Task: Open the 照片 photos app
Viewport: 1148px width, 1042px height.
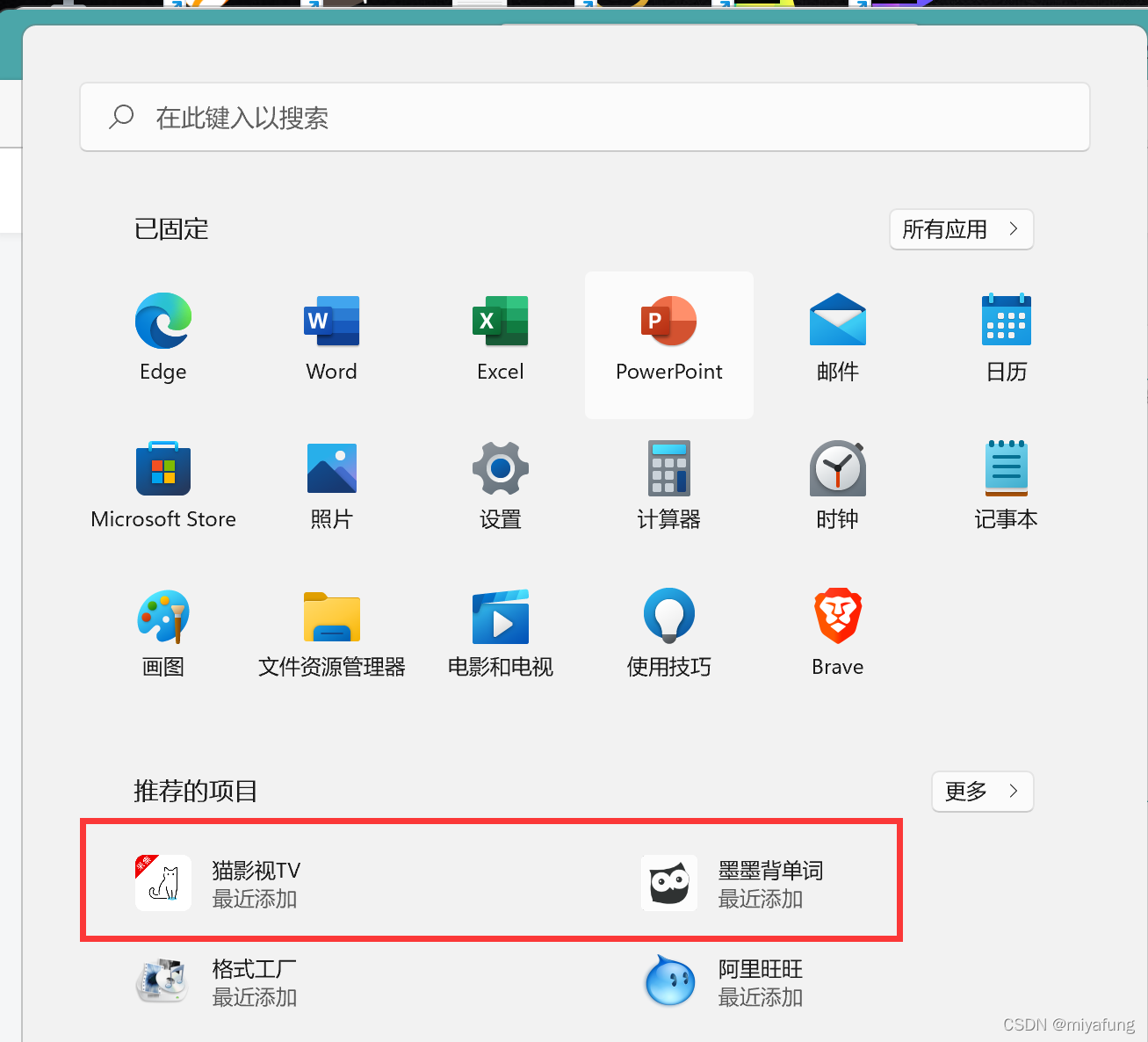Action: tap(332, 469)
